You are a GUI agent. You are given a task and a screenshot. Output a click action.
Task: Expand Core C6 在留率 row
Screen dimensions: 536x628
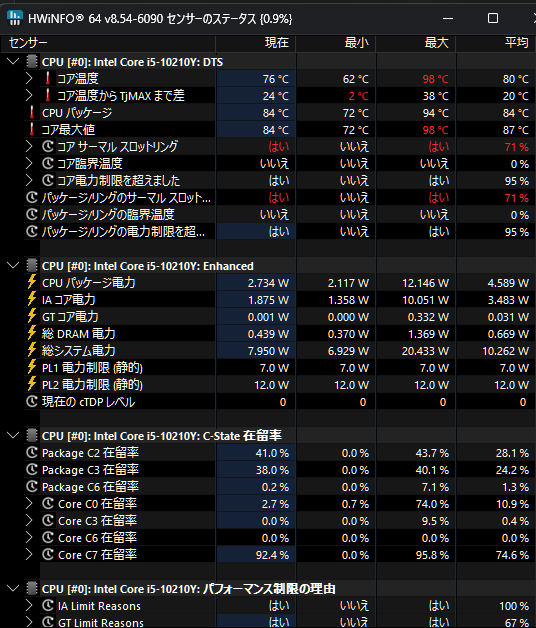(29, 537)
